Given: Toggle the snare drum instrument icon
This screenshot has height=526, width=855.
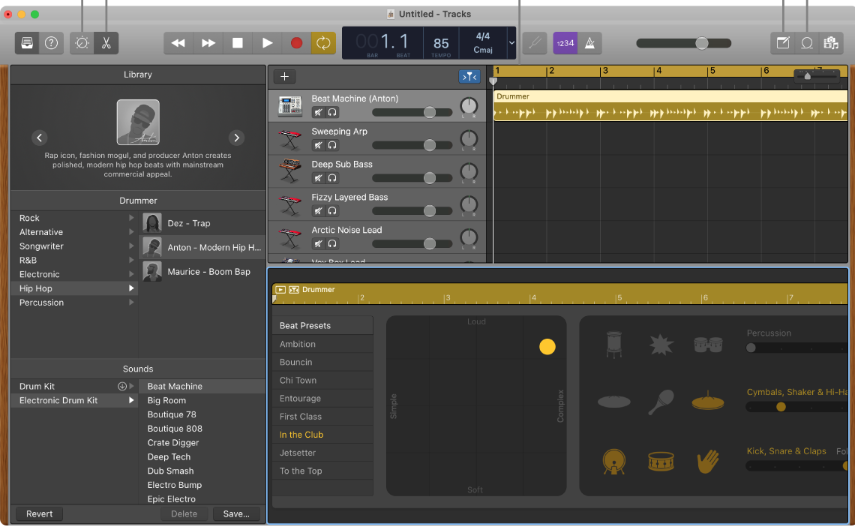Looking at the screenshot, I should coord(661,461).
